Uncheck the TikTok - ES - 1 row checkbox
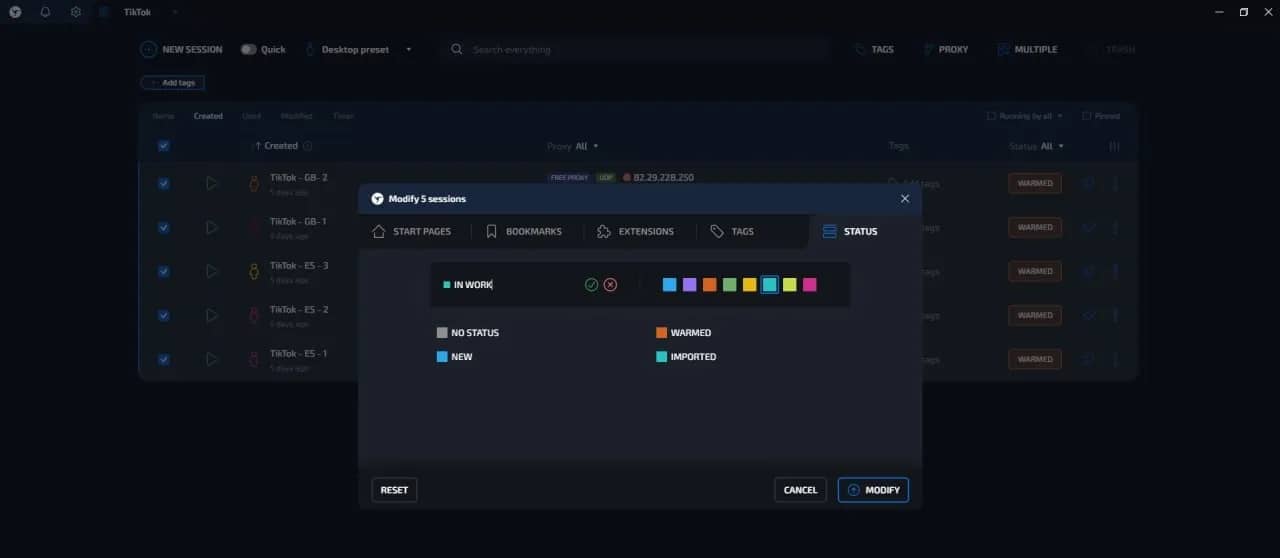Screen dimensions: 1280x558 [x=164, y=359]
